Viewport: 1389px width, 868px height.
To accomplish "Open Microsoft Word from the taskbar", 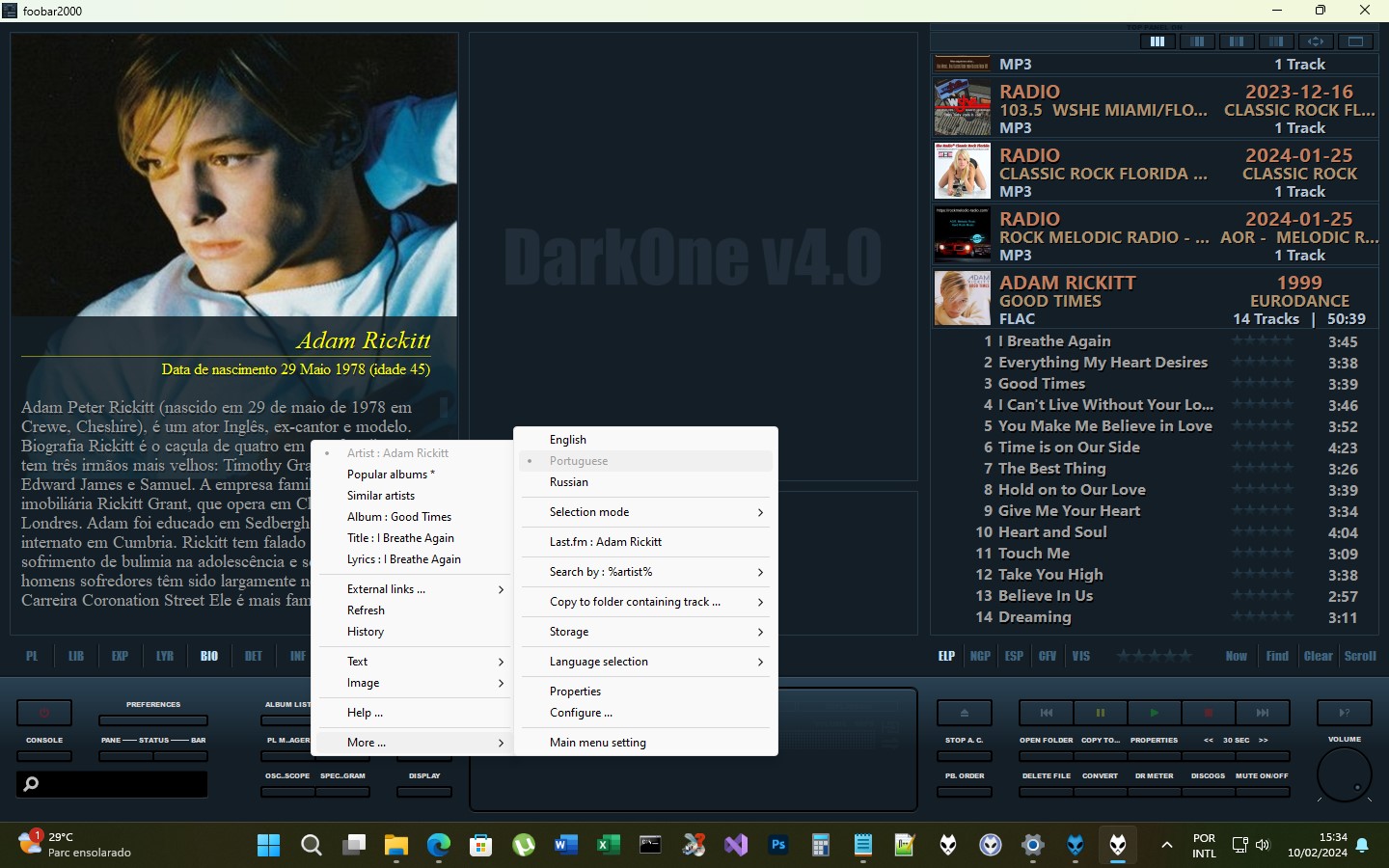I will click(565, 846).
